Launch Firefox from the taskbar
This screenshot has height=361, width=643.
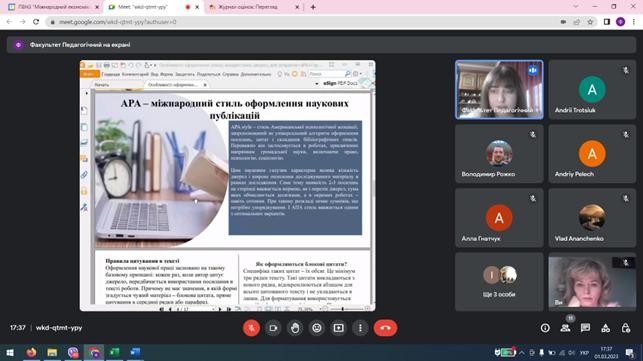tap(31, 352)
